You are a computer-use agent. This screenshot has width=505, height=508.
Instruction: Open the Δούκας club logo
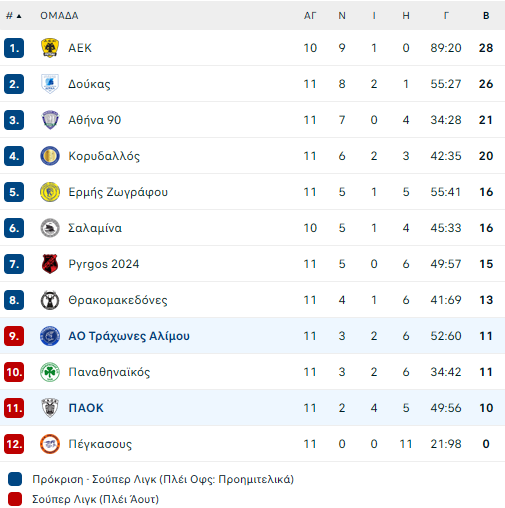pyautogui.click(x=50, y=84)
